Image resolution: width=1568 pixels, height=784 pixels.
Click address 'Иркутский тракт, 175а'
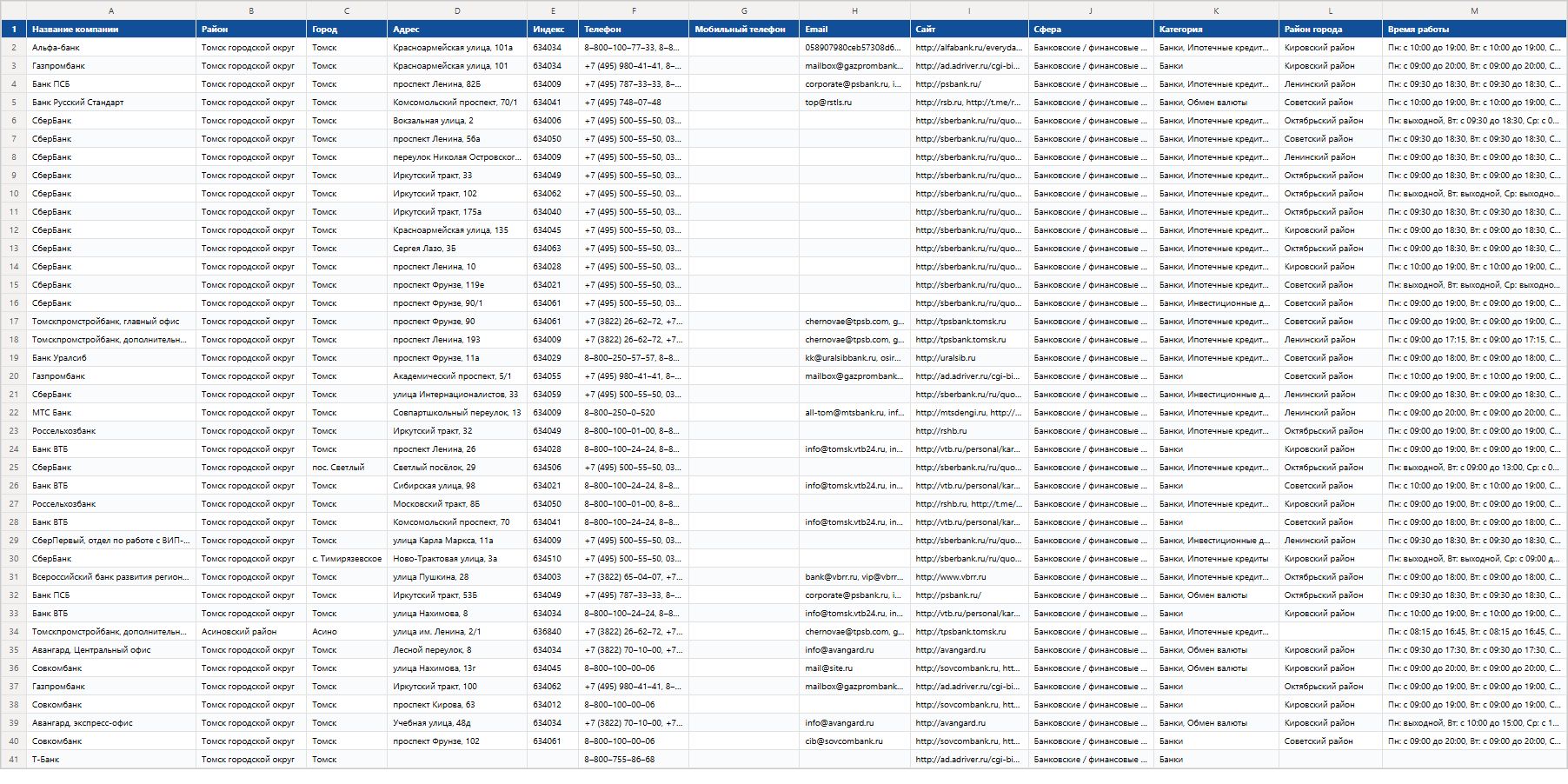457,212
